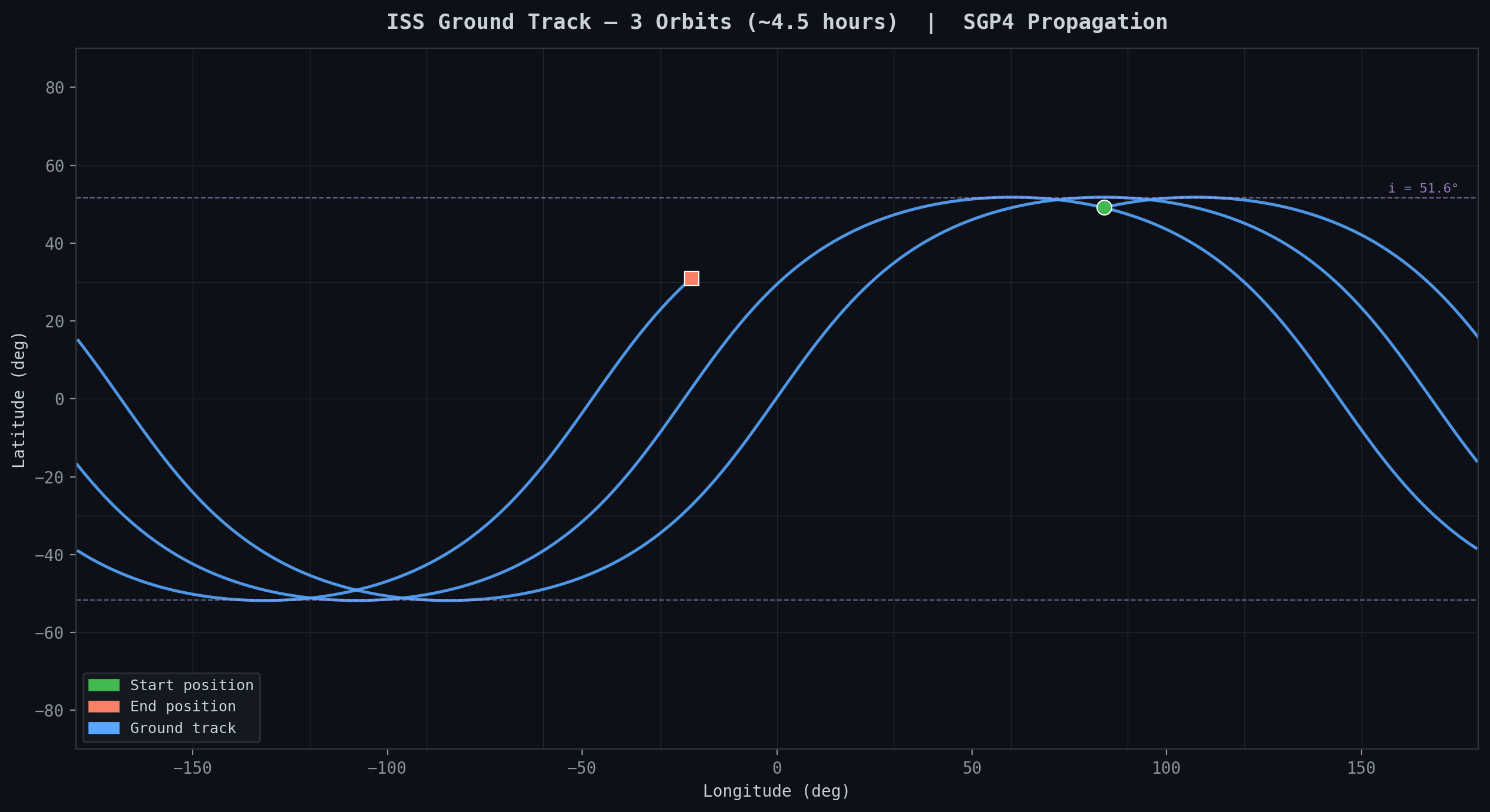Click the 60 latitude tick label
The width and height of the screenshot is (1490, 812).
point(55,166)
